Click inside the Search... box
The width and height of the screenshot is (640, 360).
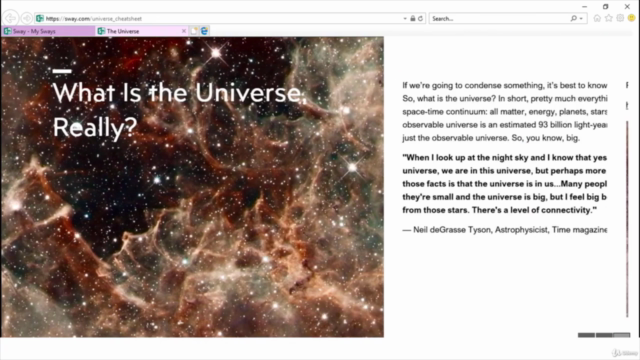click(500, 18)
